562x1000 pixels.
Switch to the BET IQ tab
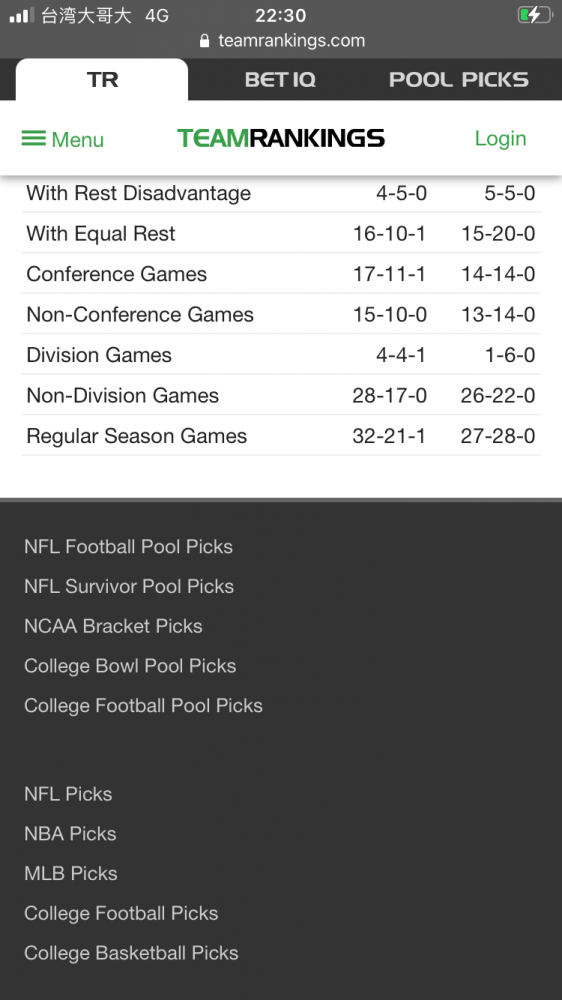pos(280,80)
